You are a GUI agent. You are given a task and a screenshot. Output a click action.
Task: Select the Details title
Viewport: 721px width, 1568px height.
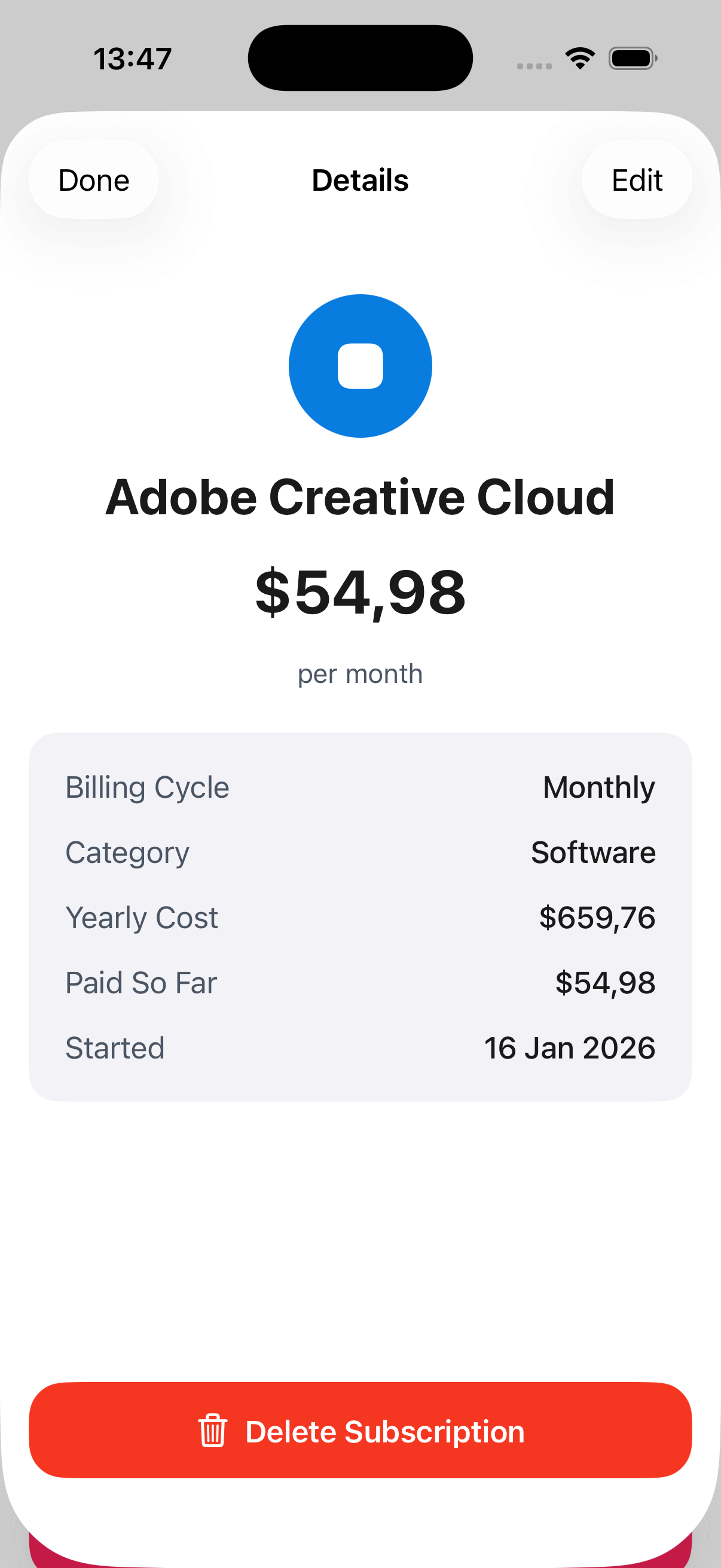[x=360, y=179]
